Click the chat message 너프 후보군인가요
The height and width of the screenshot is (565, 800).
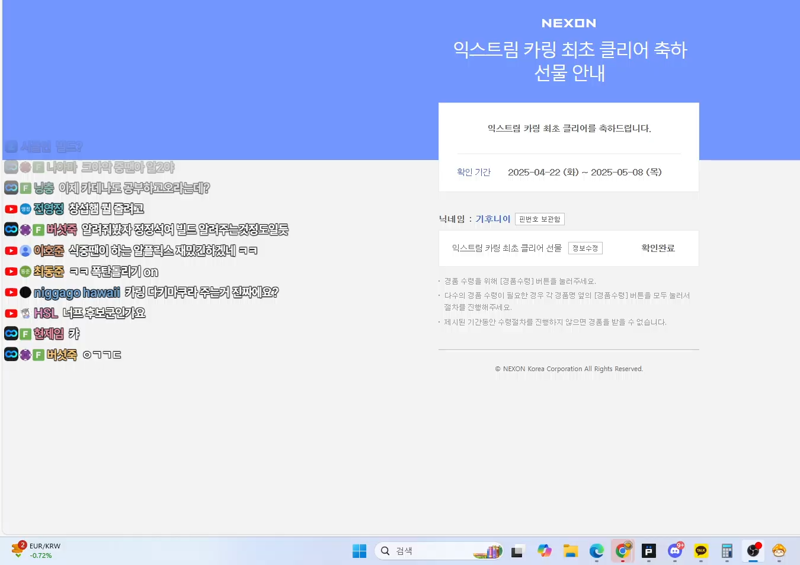click(104, 313)
